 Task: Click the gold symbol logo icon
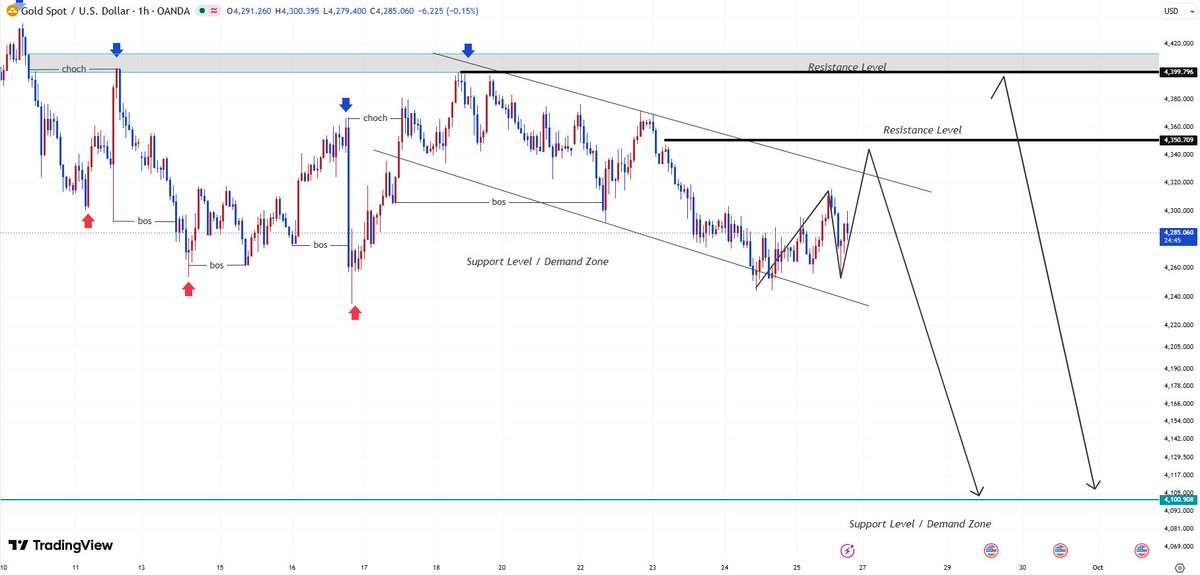[x=12, y=12]
